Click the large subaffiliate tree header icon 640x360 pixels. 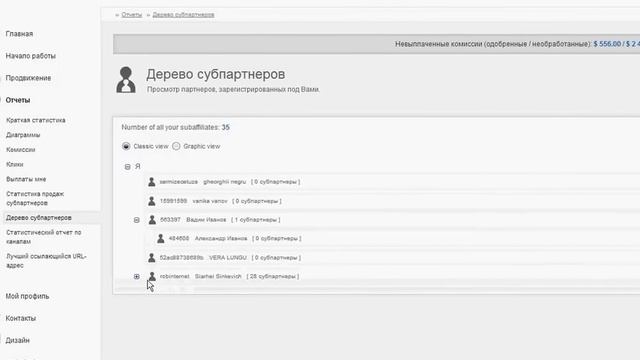click(x=126, y=80)
